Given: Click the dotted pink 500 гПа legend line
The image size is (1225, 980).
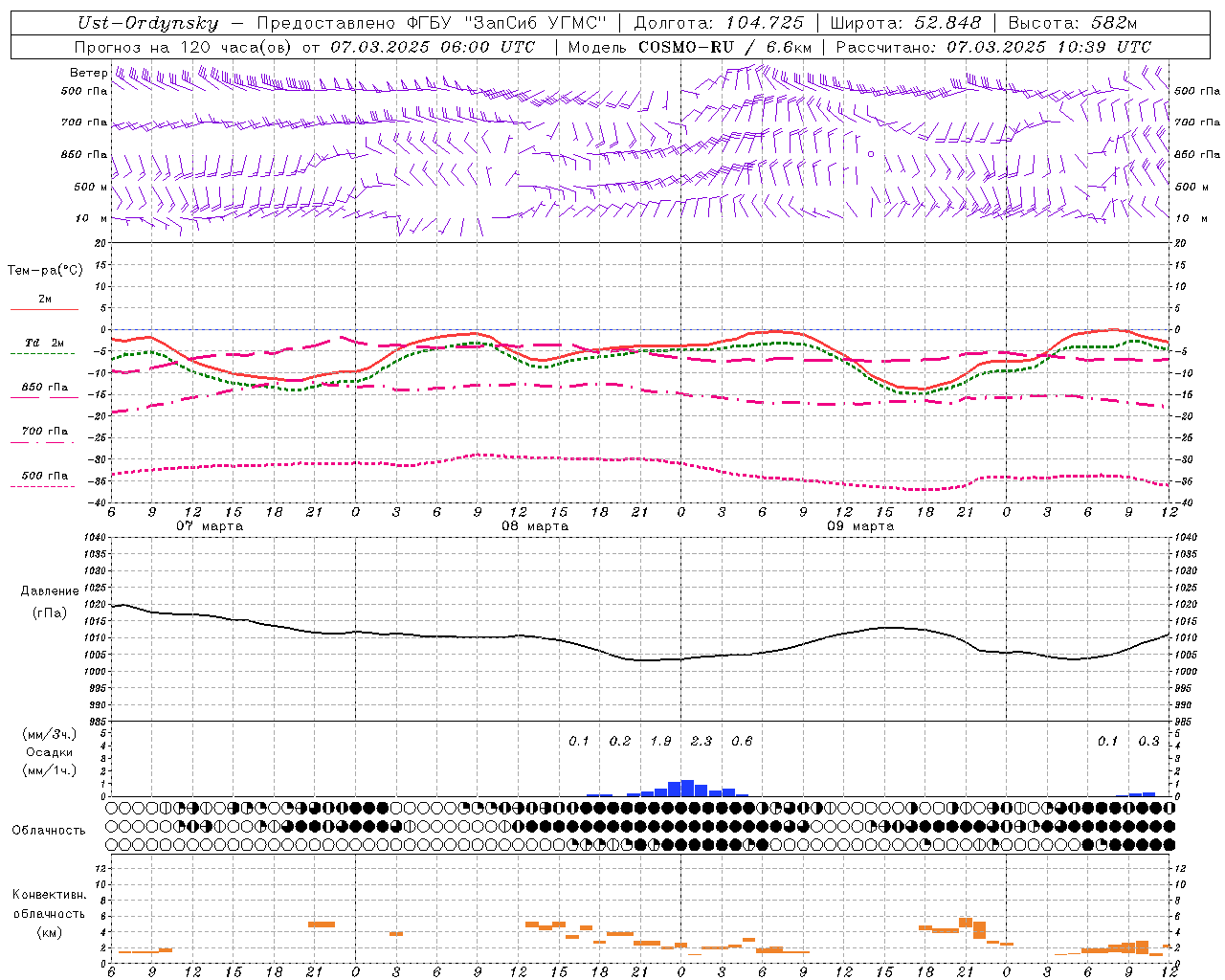Looking at the screenshot, I should [x=42, y=487].
